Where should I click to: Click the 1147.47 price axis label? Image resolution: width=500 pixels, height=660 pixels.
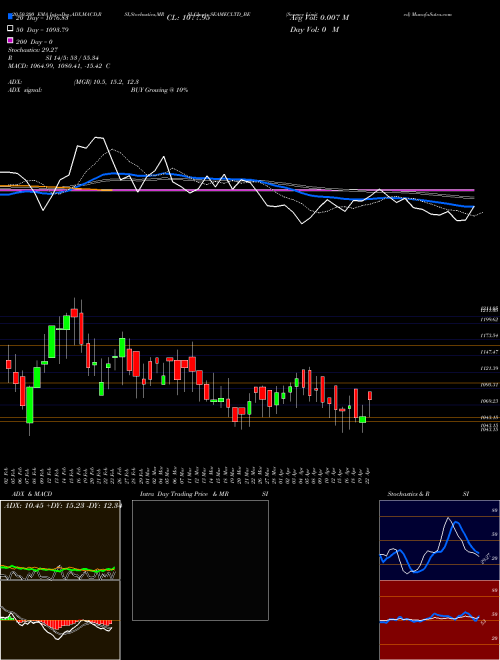coord(489,351)
